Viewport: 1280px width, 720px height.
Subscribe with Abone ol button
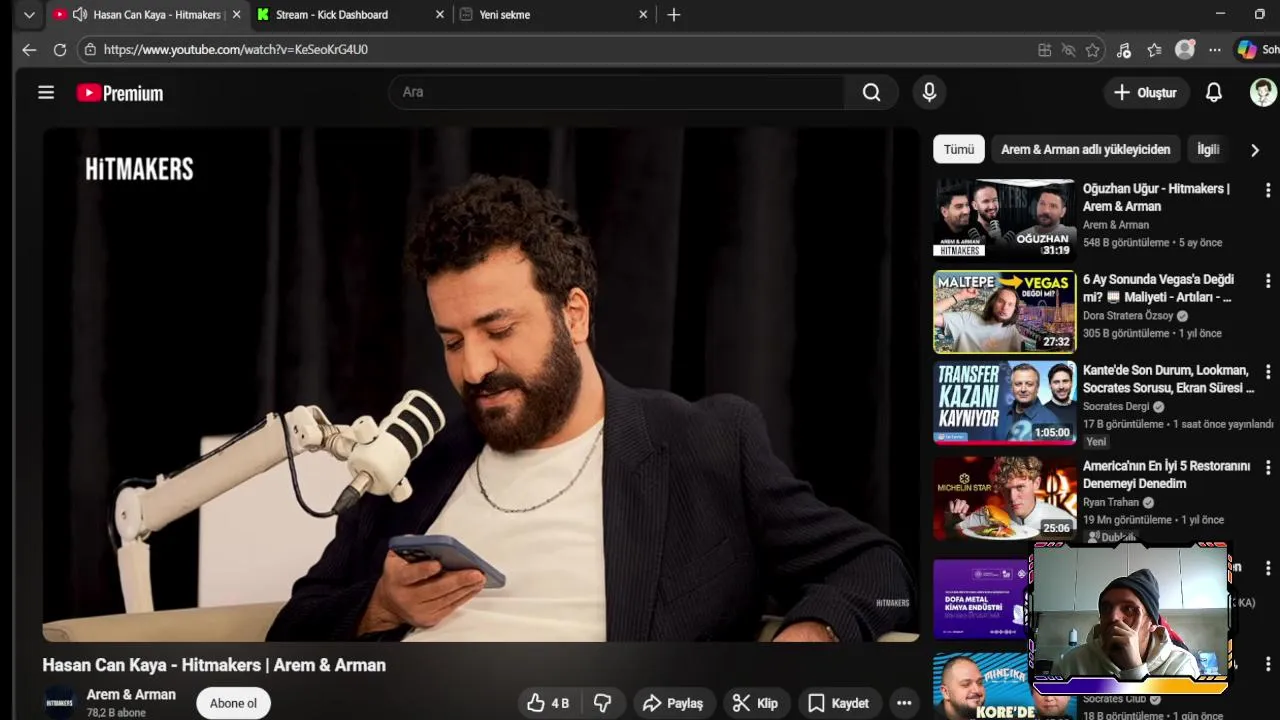tap(233, 703)
